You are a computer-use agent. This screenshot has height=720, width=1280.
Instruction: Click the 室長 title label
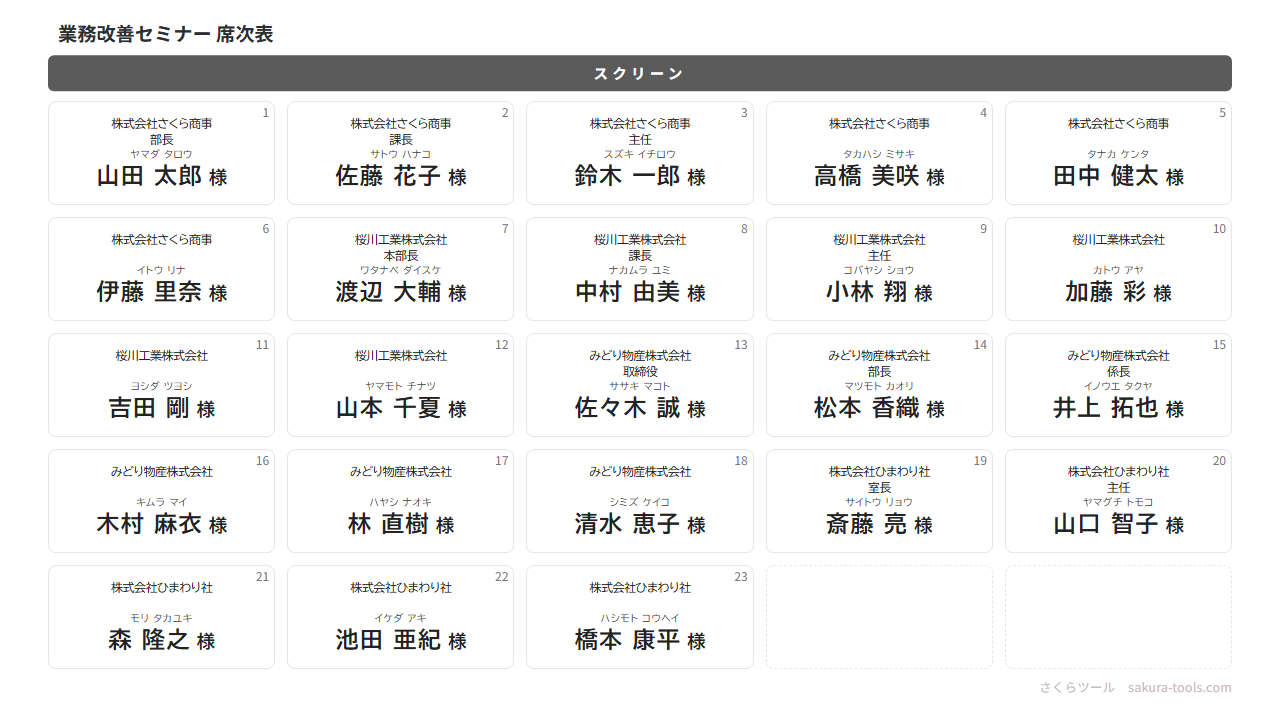pos(879,488)
